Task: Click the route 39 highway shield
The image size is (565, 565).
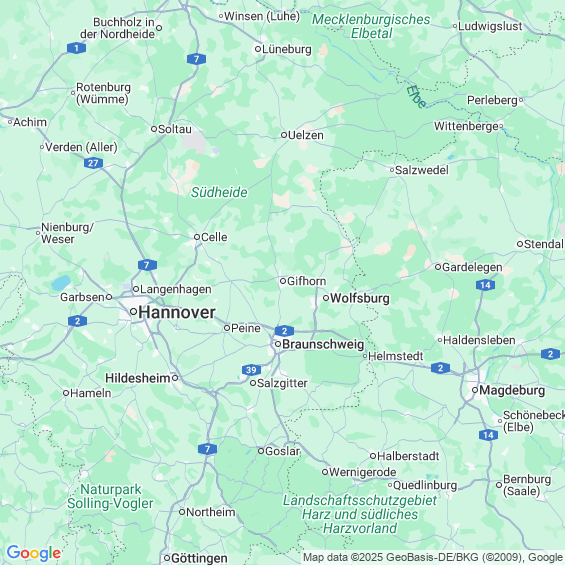Action: 251,370
